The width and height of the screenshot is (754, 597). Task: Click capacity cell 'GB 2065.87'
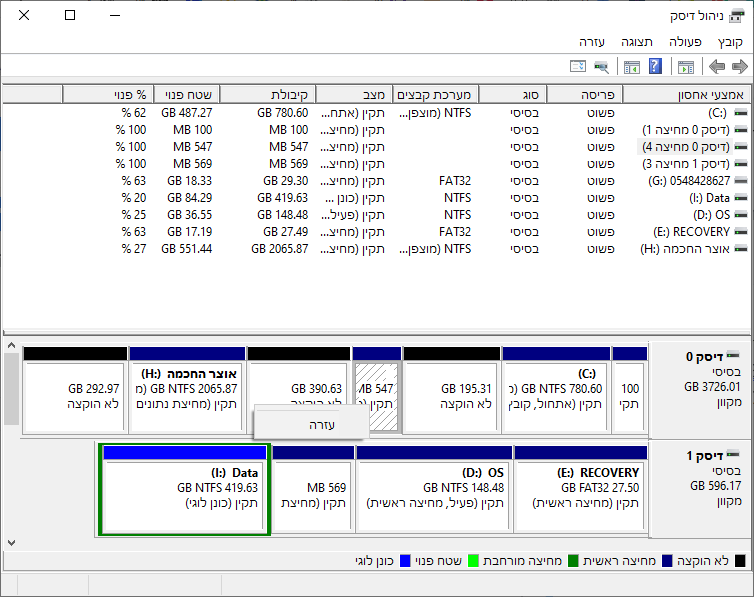point(279,249)
